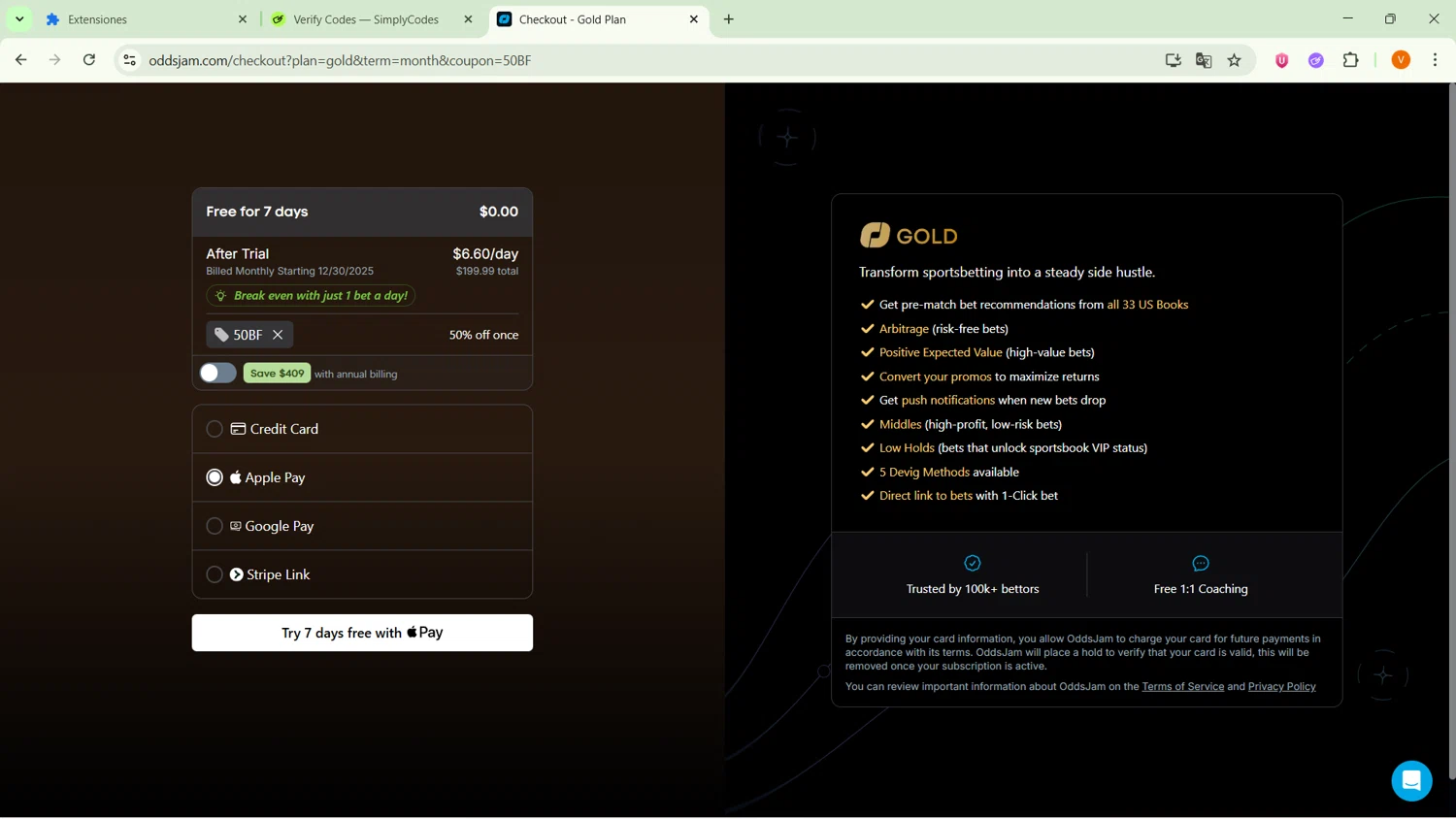This screenshot has width=1456, height=819.
Task: Go forward in browser history
Action: [55, 60]
